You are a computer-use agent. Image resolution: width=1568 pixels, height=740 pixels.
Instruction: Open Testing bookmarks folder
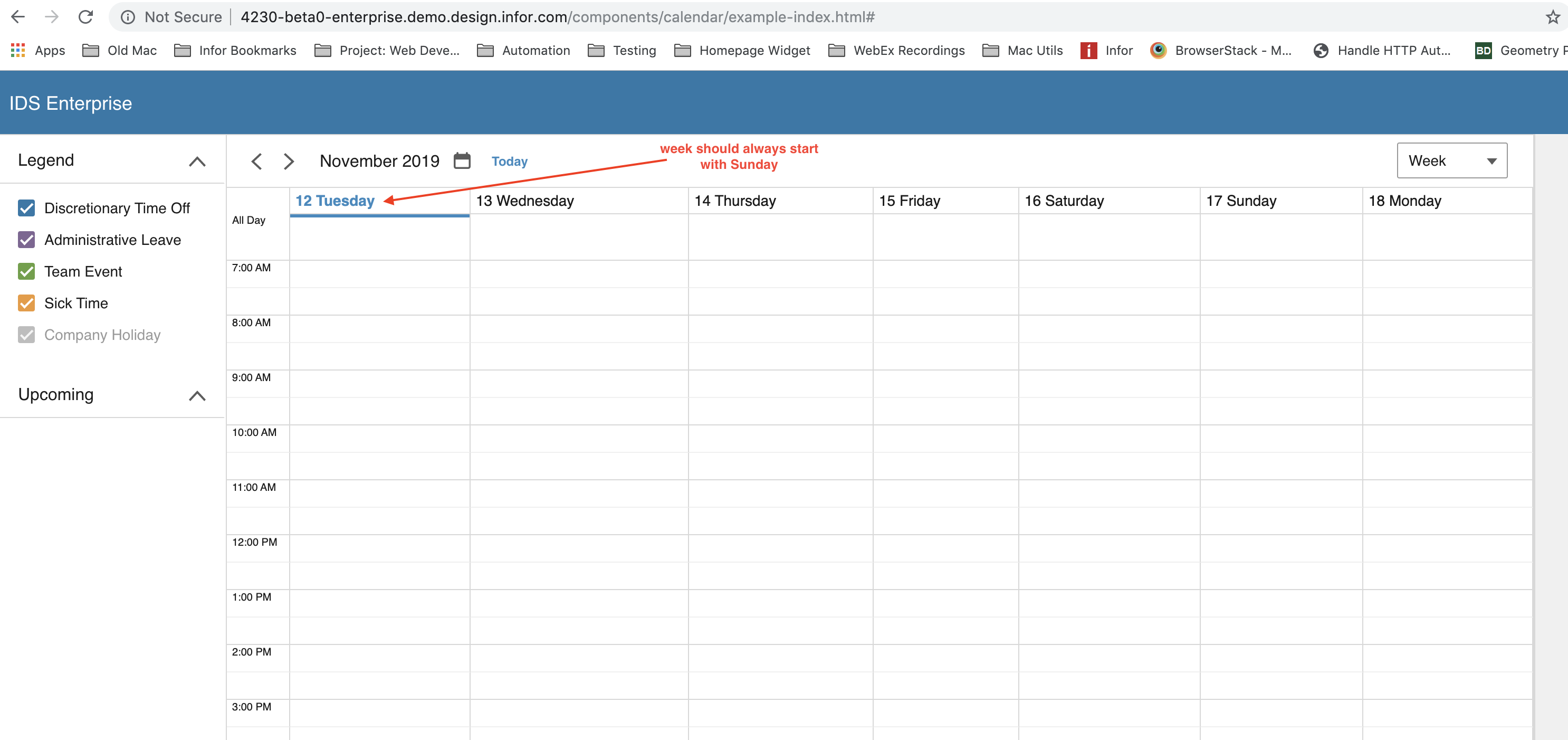(622, 51)
